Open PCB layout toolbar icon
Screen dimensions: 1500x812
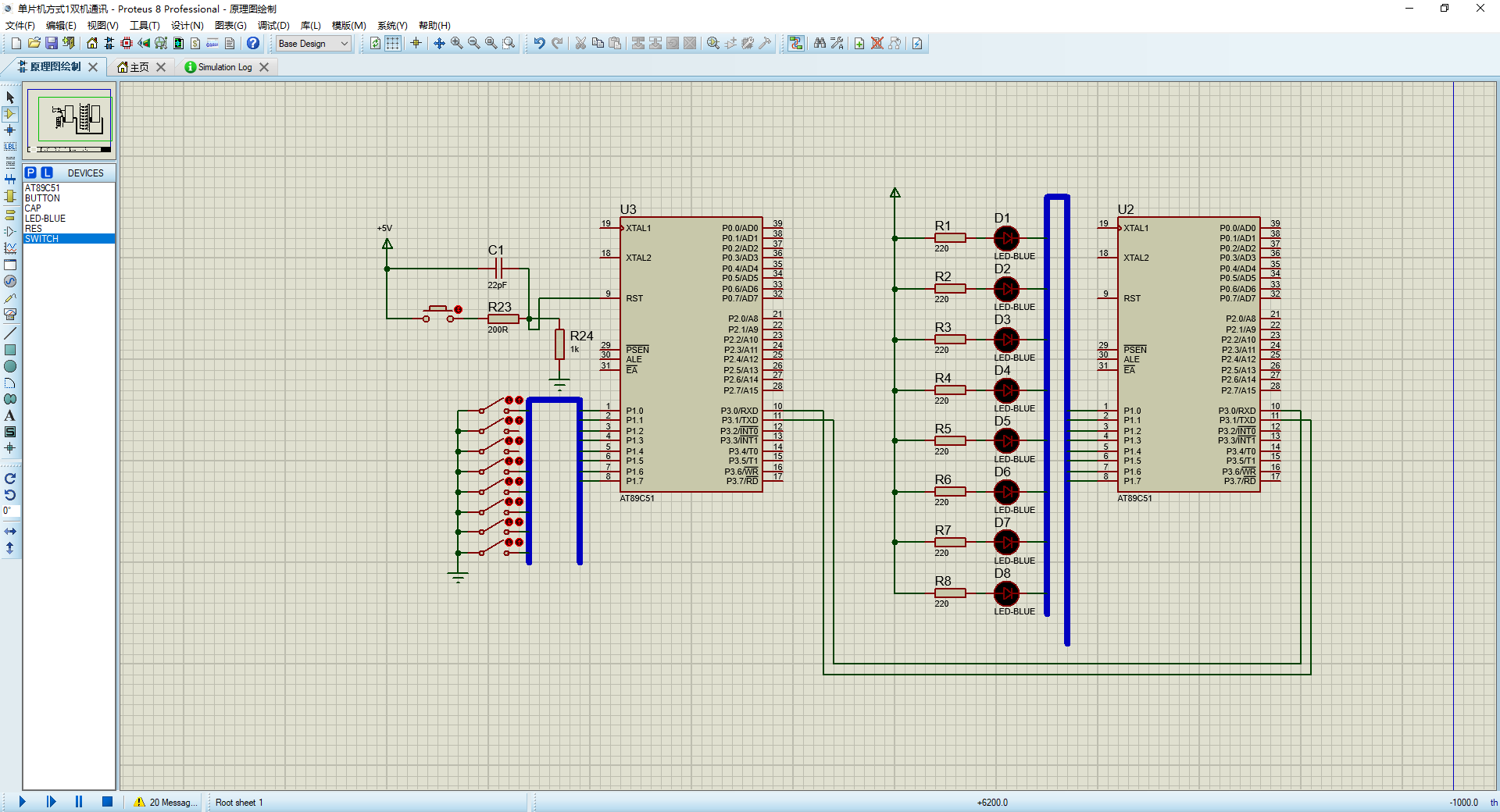pyautogui.click(x=127, y=43)
